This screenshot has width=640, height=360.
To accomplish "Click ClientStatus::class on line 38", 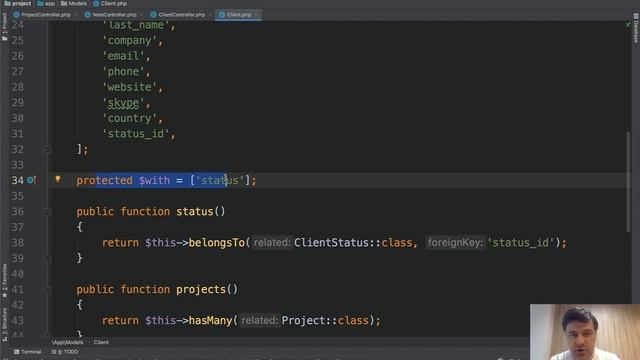I will [353, 243].
